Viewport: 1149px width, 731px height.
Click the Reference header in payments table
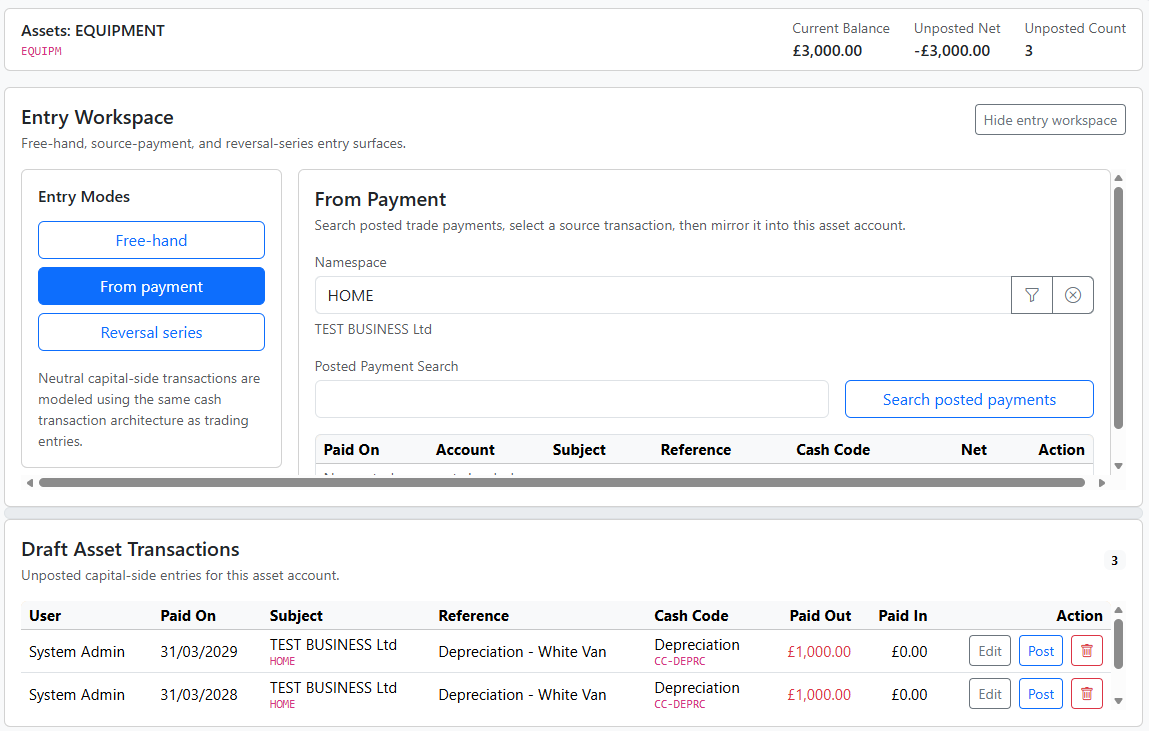[695, 450]
